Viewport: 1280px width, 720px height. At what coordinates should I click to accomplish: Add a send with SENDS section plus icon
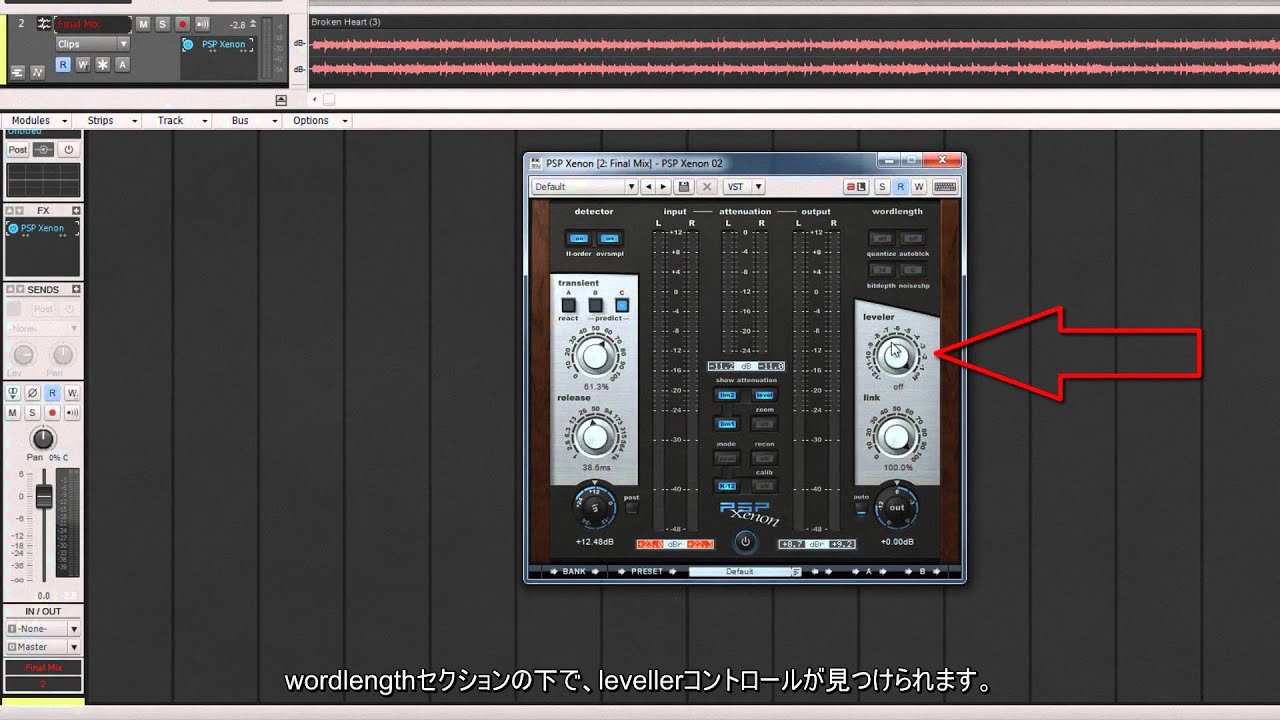[x=76, y=289]
